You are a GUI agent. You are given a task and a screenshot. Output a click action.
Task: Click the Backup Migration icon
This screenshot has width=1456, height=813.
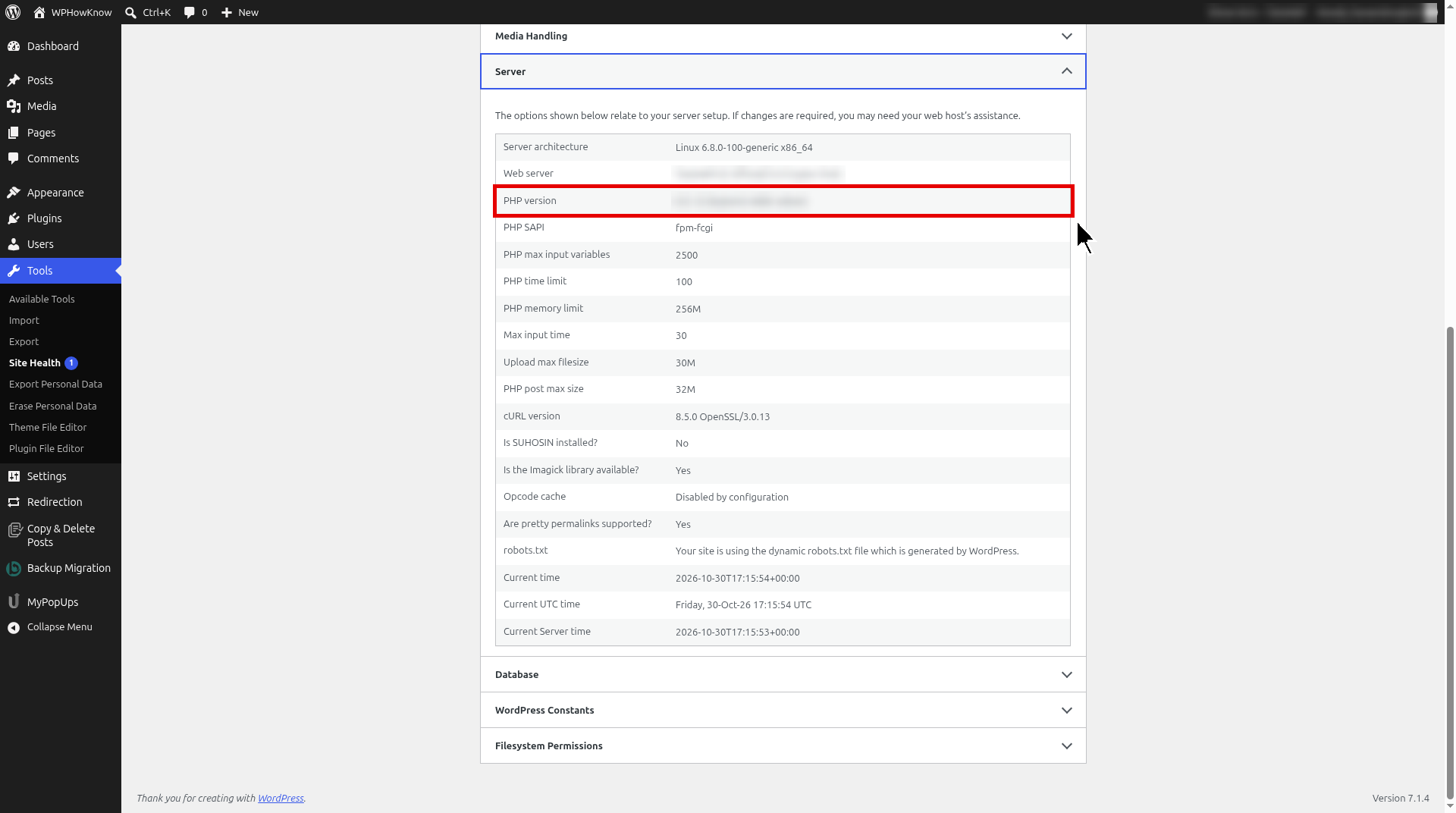pyautogui.click(x=14, y=568)
